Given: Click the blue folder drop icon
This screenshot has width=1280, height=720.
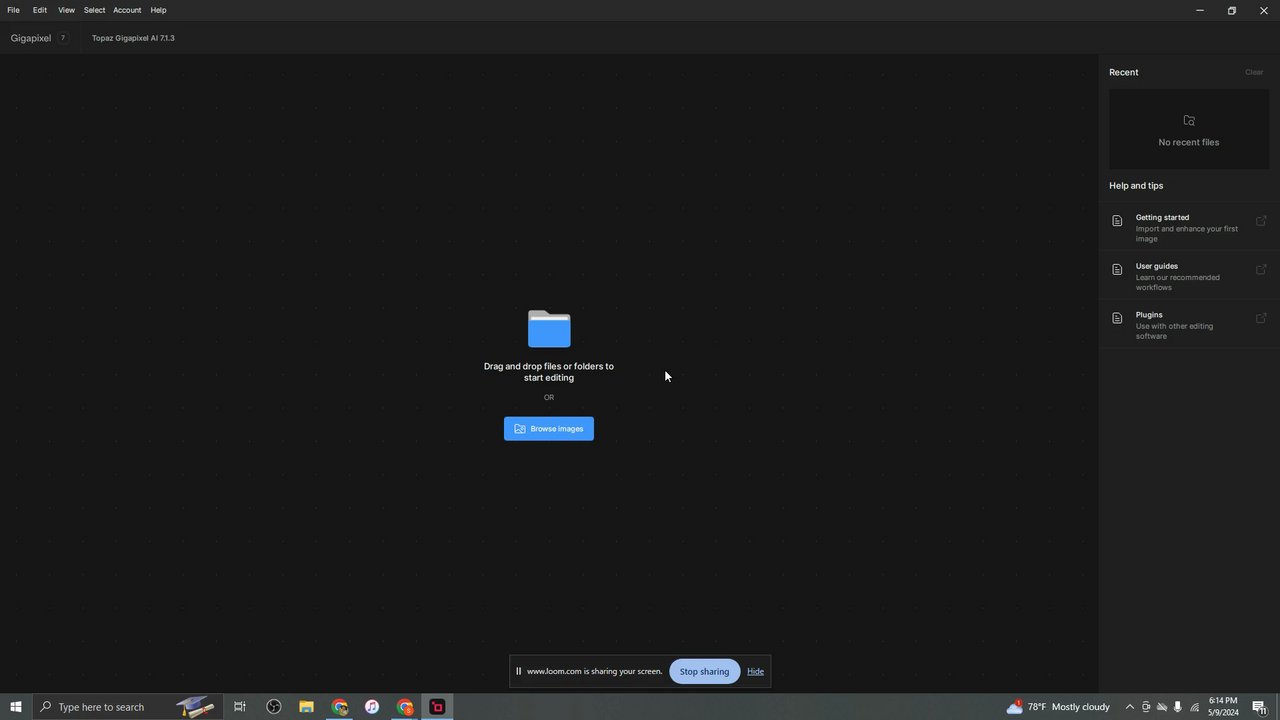Looking at the screenshot, I should (549, 328).
